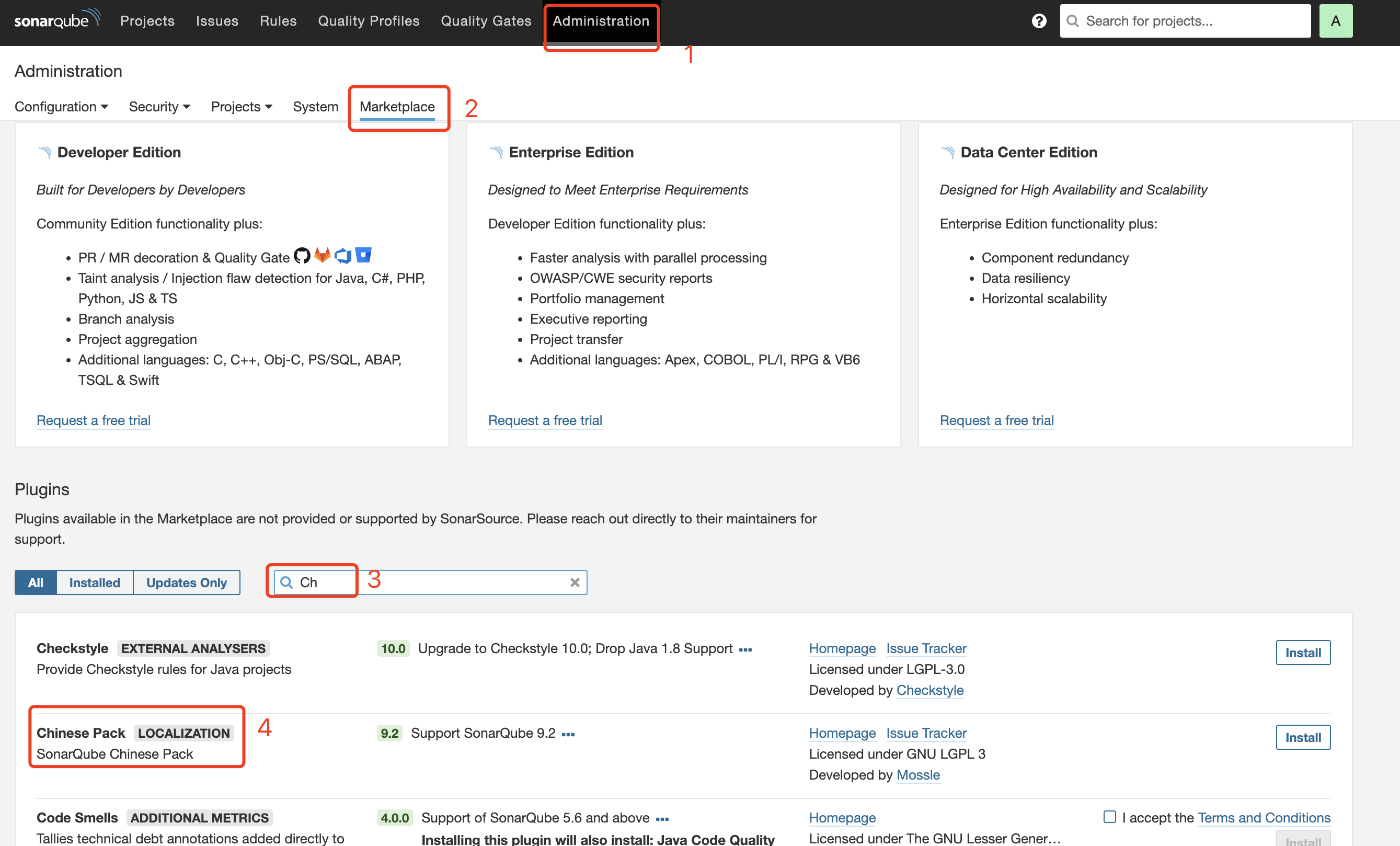Select the Marketplace tab

point(397,107)
